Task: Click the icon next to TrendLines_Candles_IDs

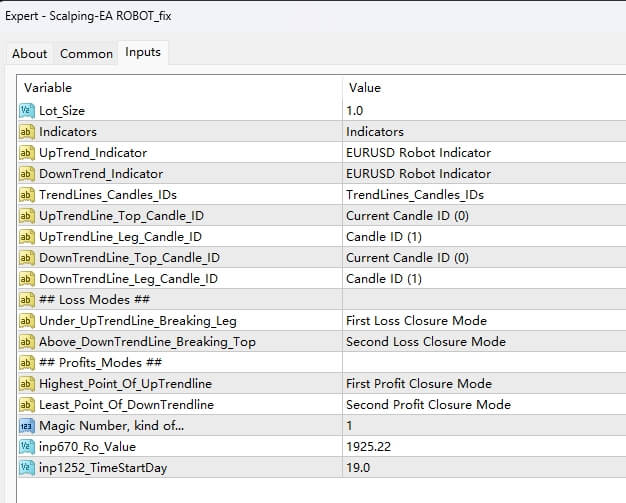Action: pyautogui.click(x=27, y=194)
